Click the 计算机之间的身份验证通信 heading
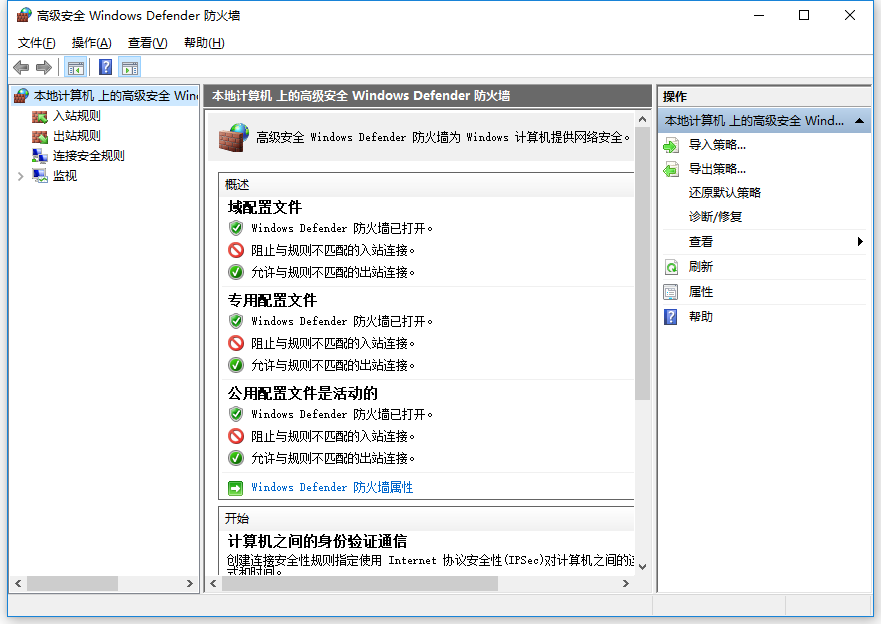 [317, 541]
